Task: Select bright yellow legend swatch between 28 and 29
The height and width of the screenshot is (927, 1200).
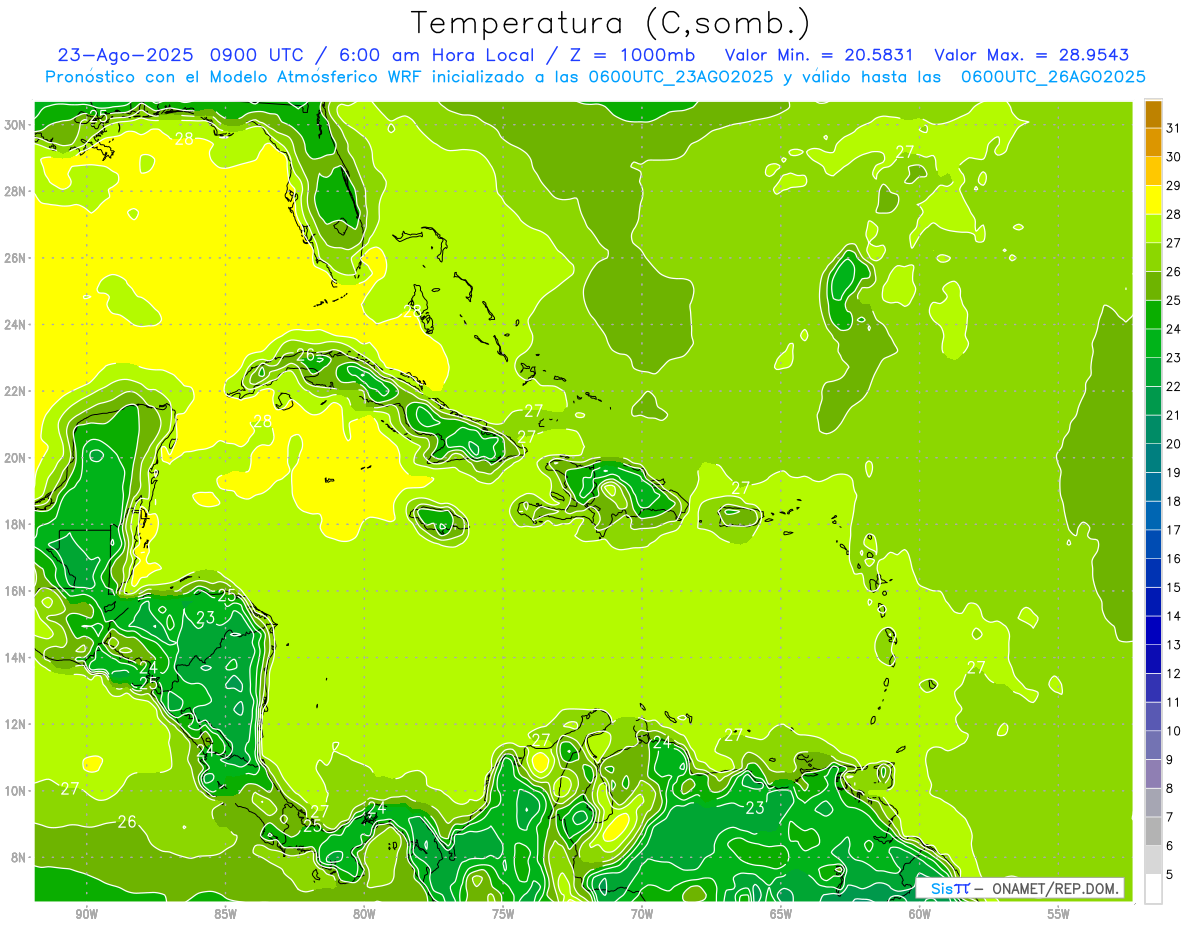Action: (1153, 200)
